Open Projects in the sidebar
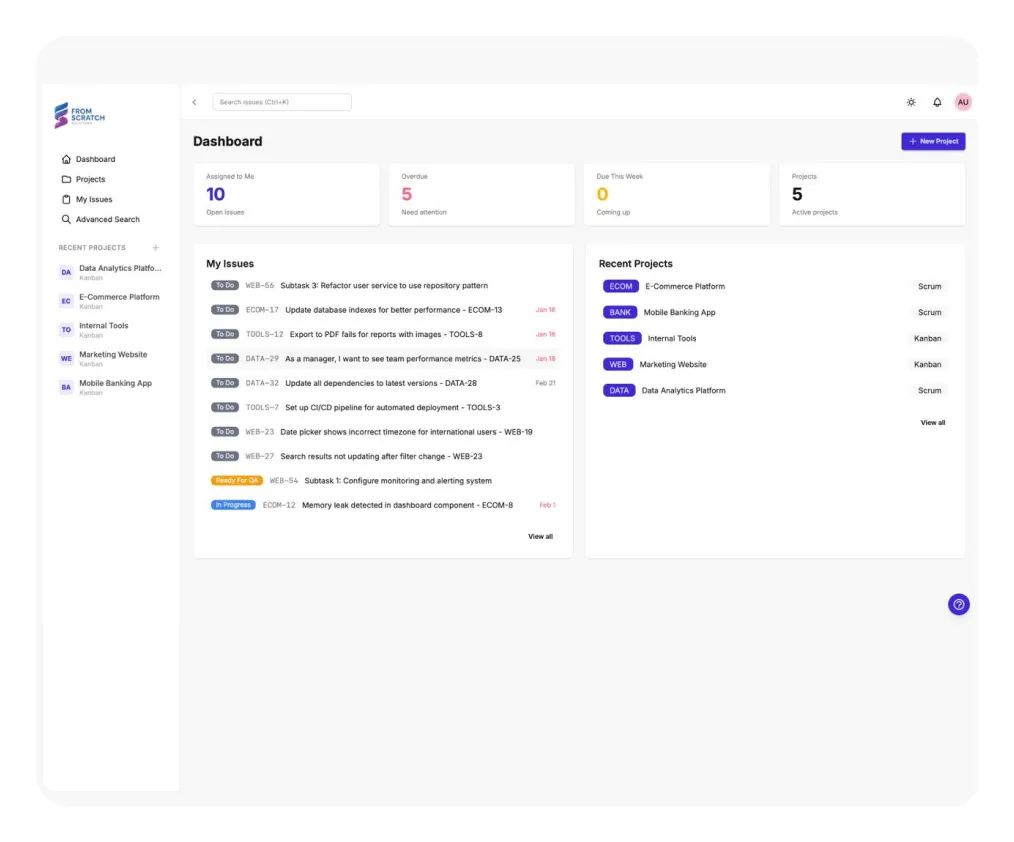The image size is (1014, 842). point(90,179)
